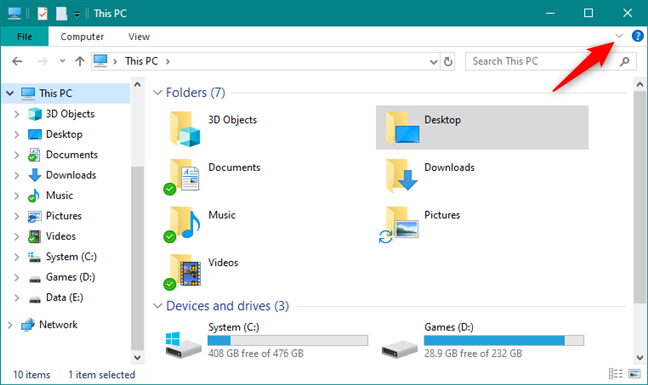Select Data (E:) in the navigation pane
The image size is (648, 385).
tap(64, 297)
